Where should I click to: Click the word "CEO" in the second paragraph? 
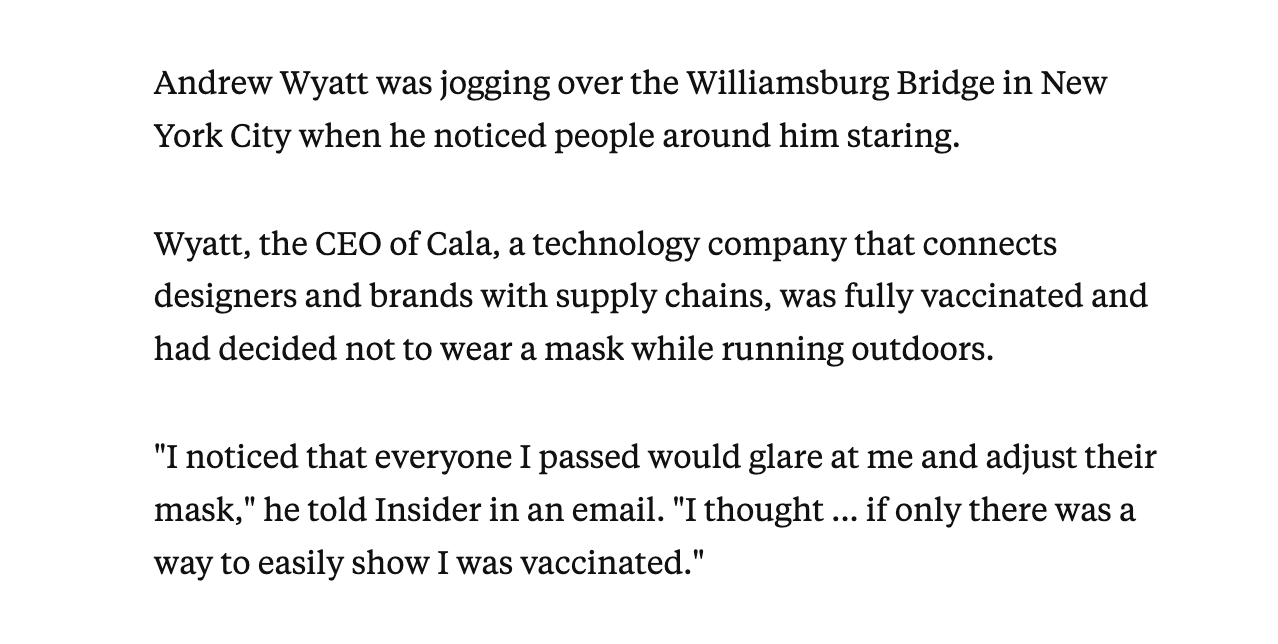tap(340, 244)
